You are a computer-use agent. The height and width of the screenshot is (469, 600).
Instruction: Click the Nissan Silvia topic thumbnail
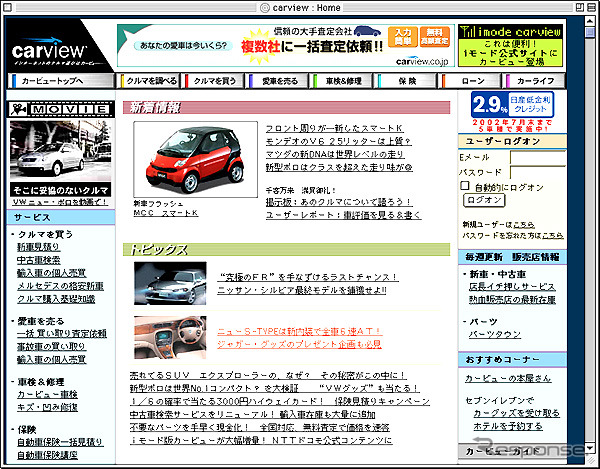tap(170, 283)
